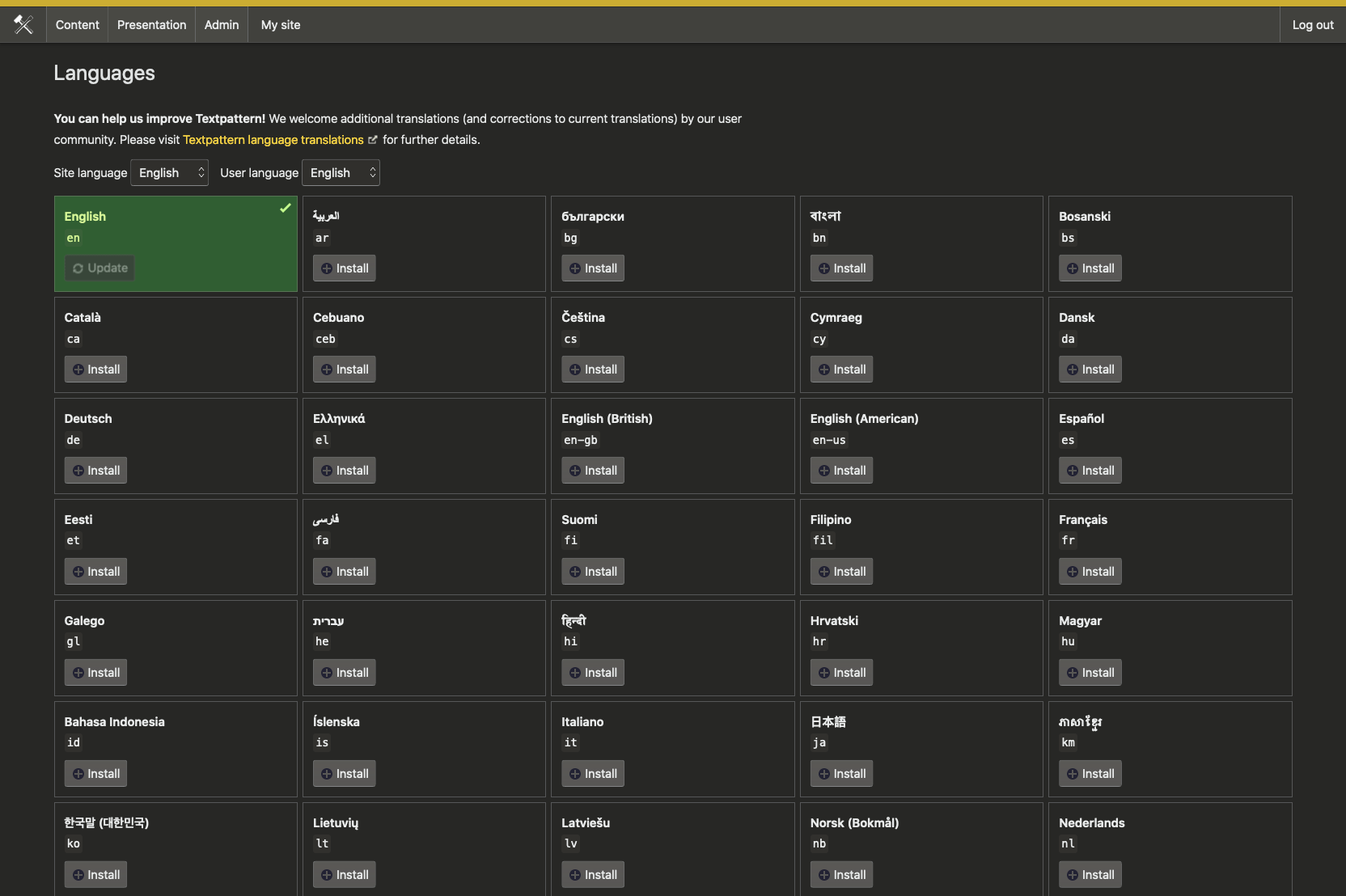Open the Site language dropdown
Viewport: 1346px width, 896px height.
pos(169,172)
